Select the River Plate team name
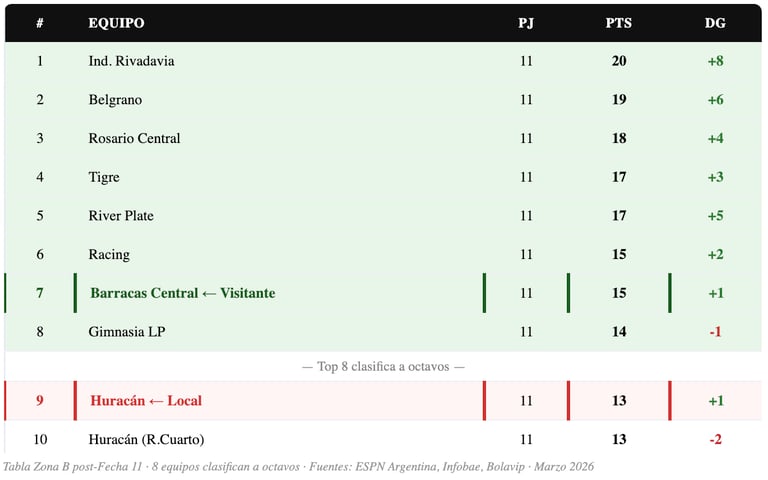This screenshot has height=480, width=768. (x=121, y=216)
